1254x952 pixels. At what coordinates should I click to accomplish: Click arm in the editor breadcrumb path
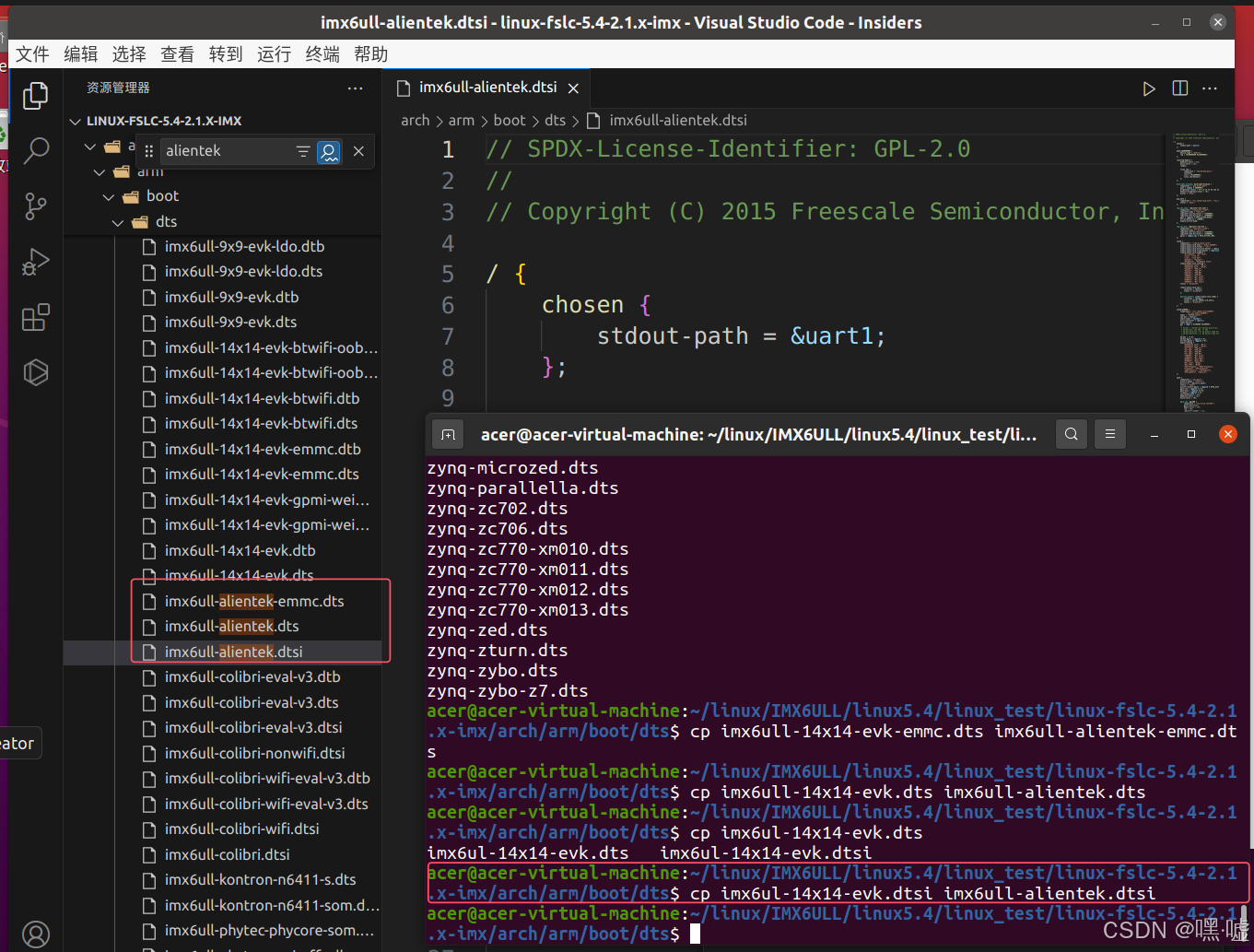[x=462, y=120]
